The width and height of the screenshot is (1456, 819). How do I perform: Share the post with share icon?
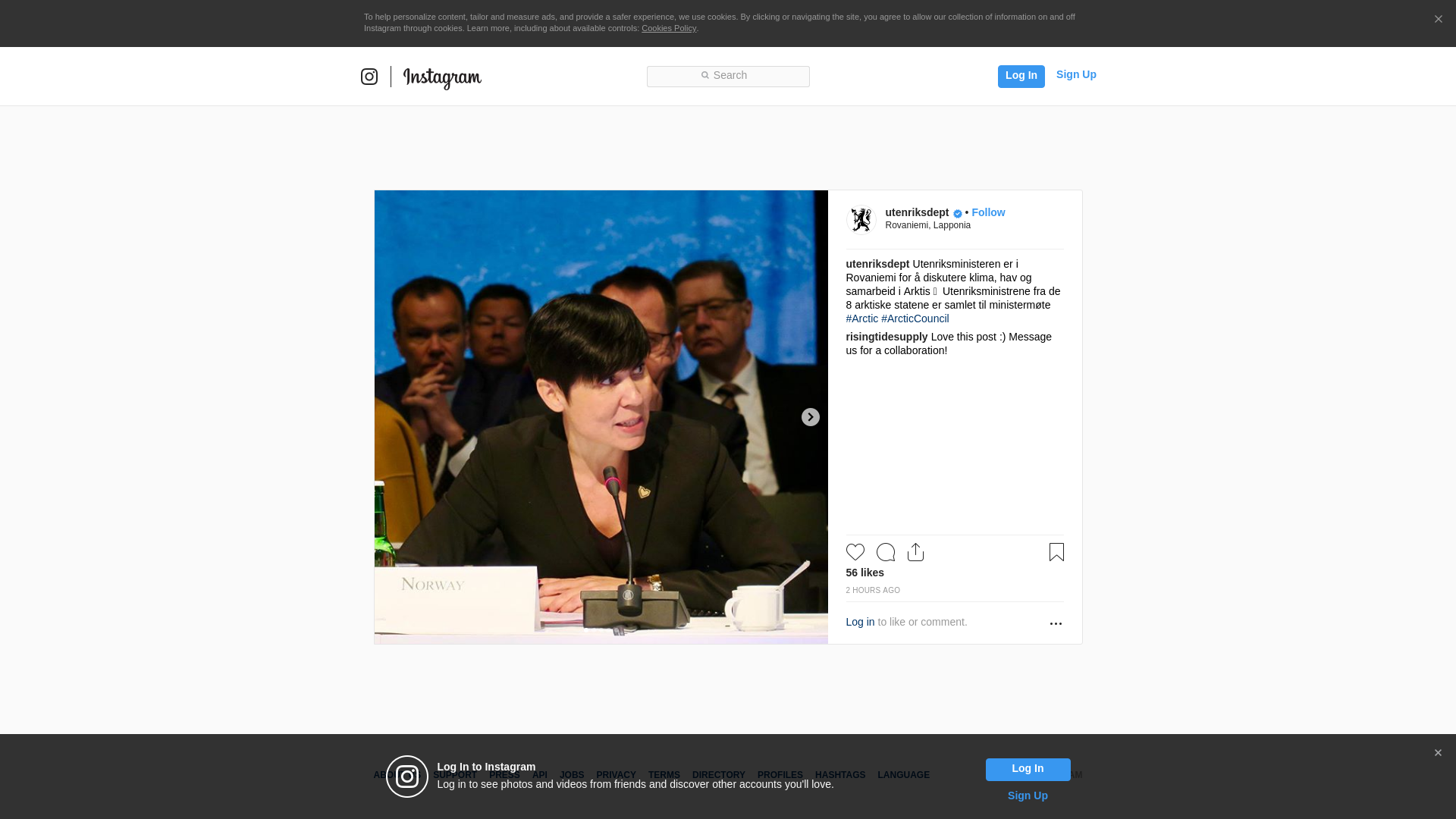(x=915, y=552)
